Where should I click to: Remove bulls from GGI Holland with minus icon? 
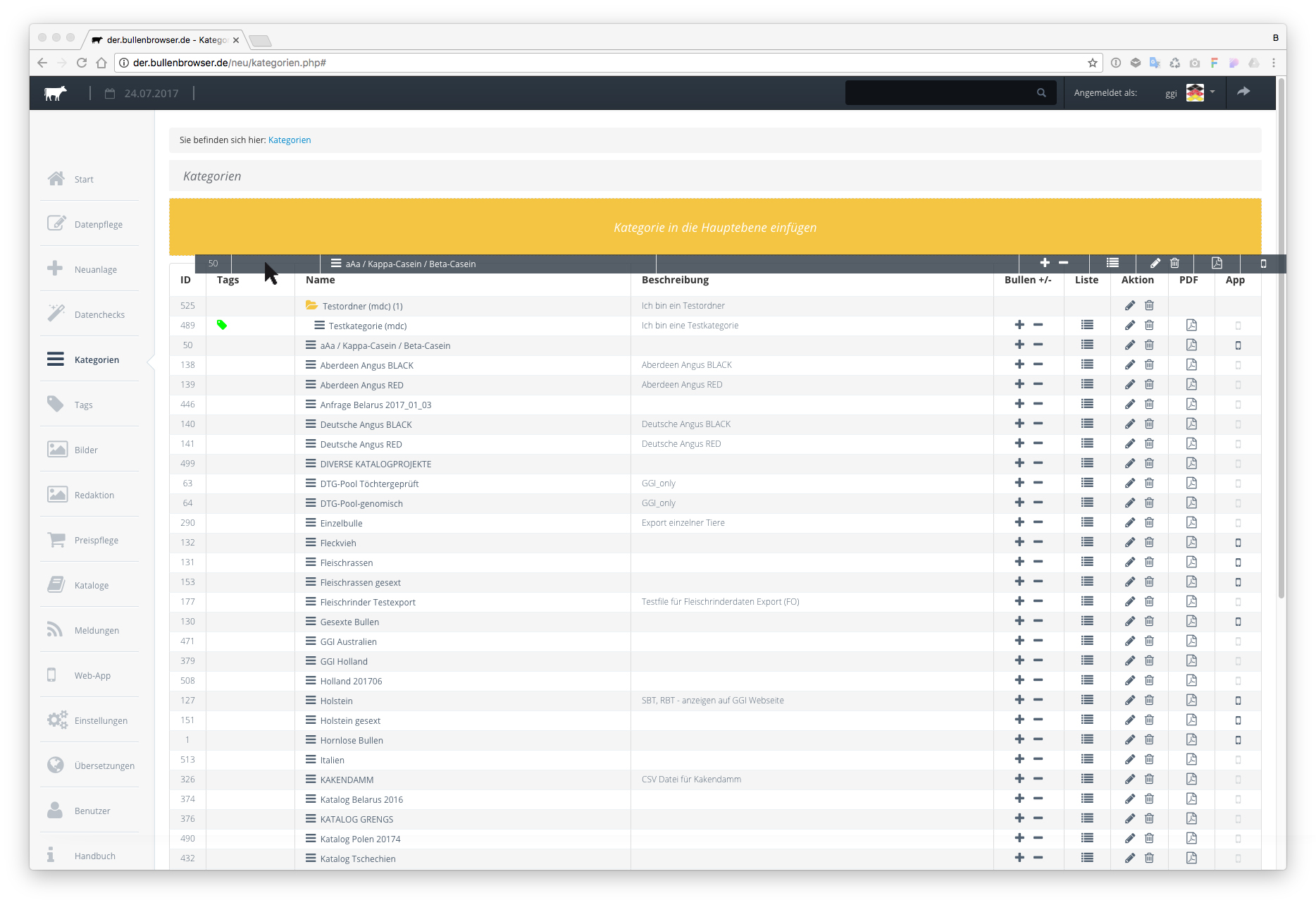point(1038,660)
